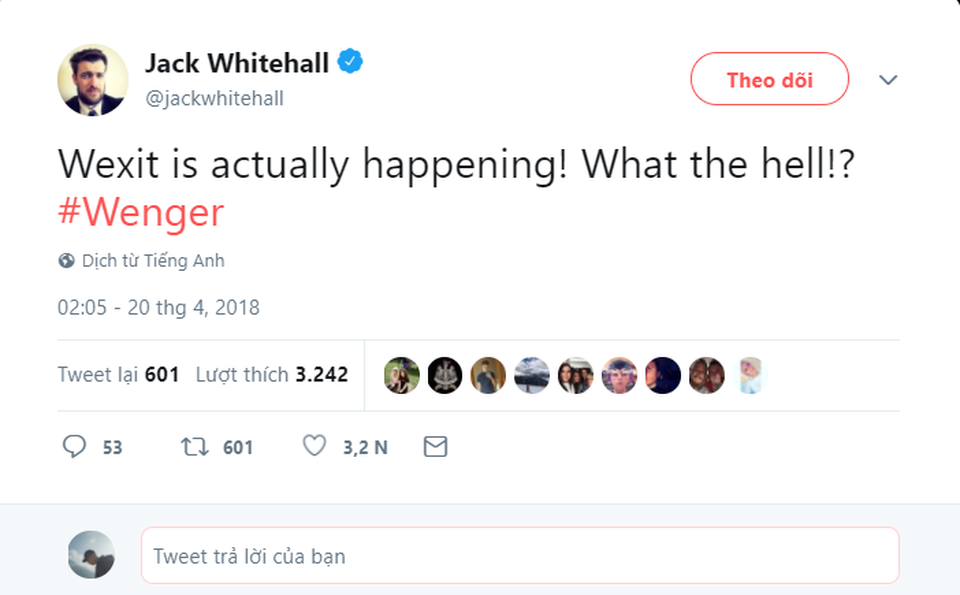The width and height of the screenshot is (960, 595).
Task: Retweet this tweet using the retweet icon
Action: coord(194,446)
